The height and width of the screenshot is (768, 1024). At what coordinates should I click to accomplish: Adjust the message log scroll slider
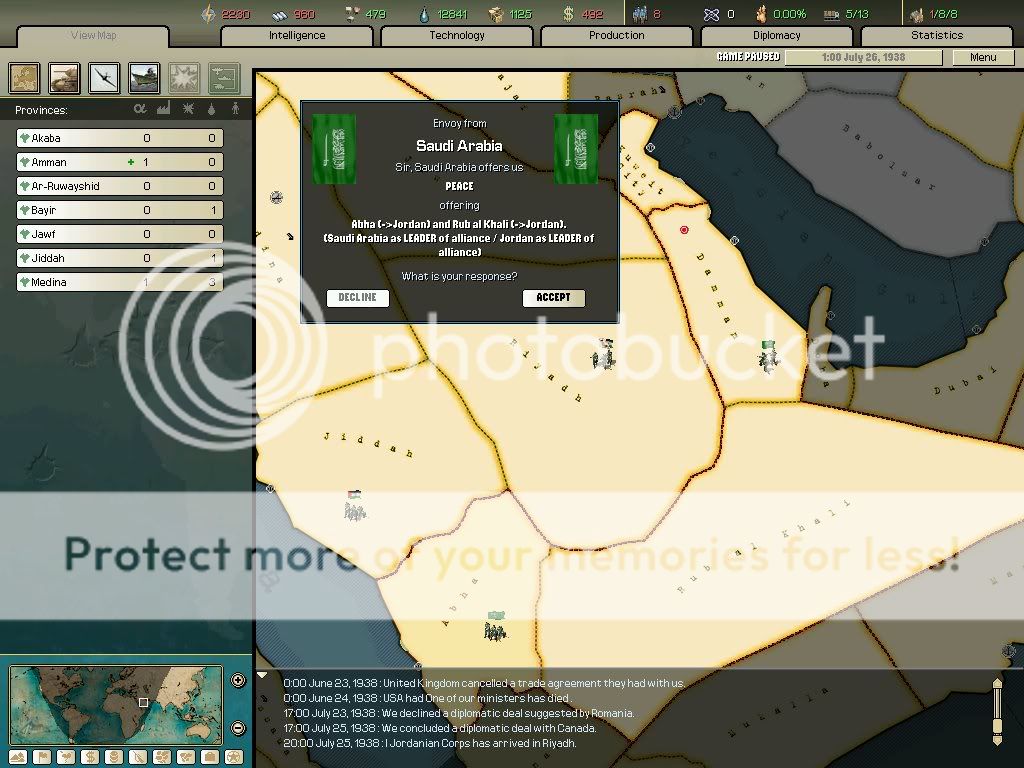(996, 710)
